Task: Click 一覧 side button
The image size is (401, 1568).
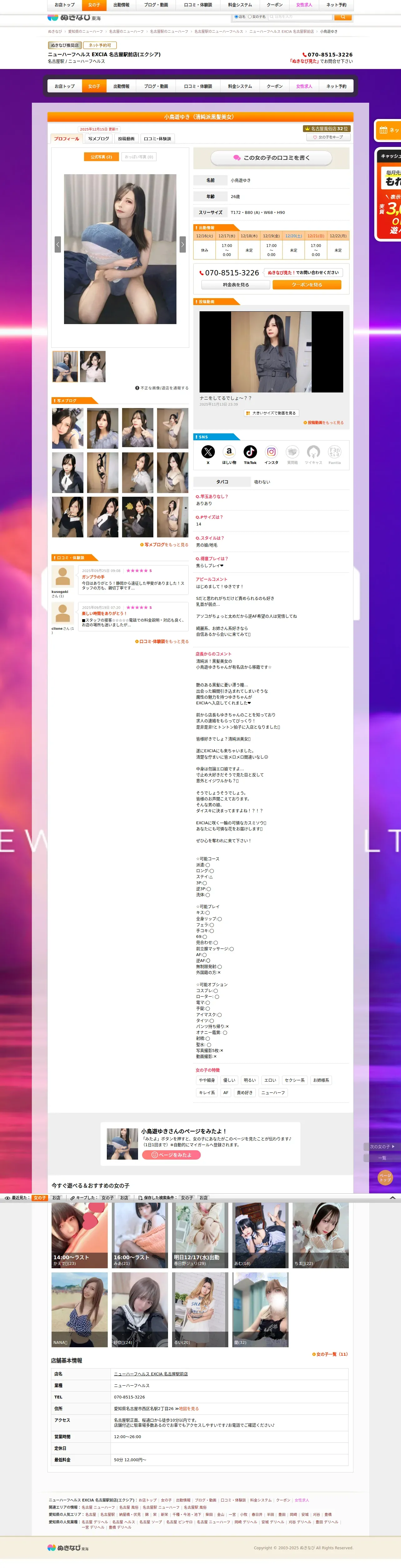Action: click(x=382, y=1158)
